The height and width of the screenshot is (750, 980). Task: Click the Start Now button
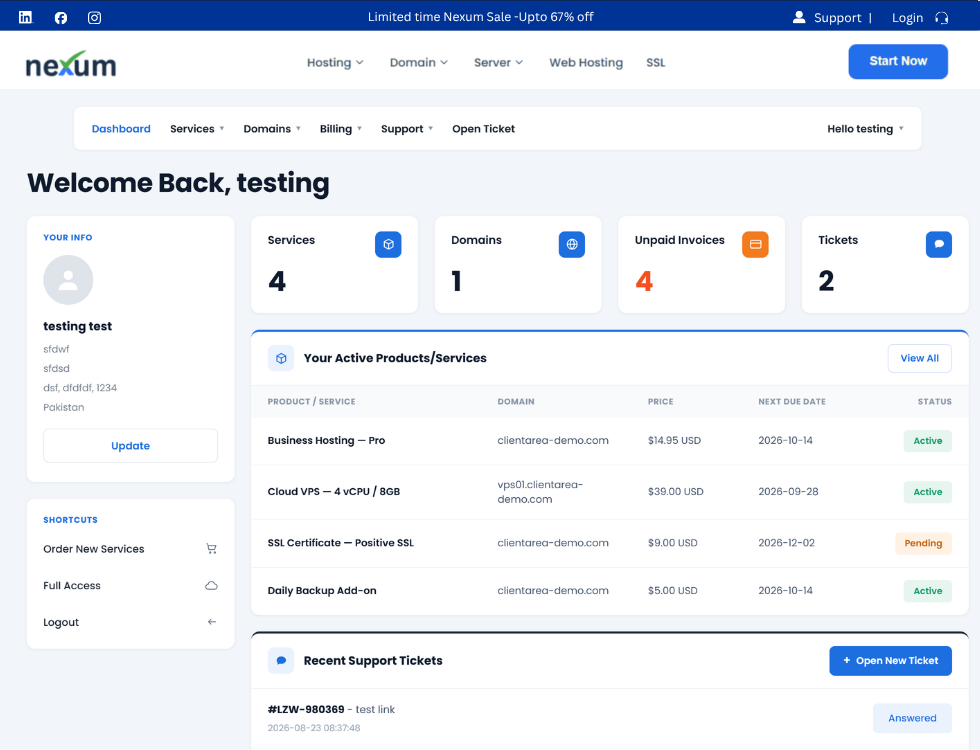tap(898, 61)
